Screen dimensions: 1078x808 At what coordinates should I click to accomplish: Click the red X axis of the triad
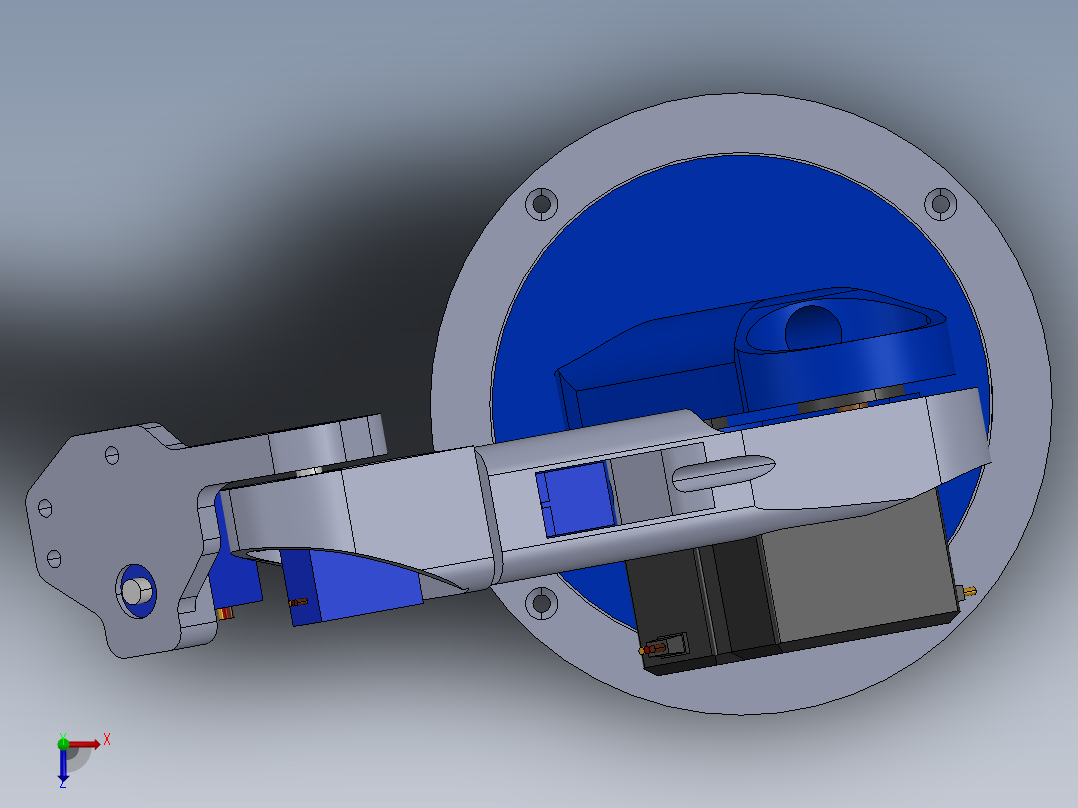(x=85, y=744)
